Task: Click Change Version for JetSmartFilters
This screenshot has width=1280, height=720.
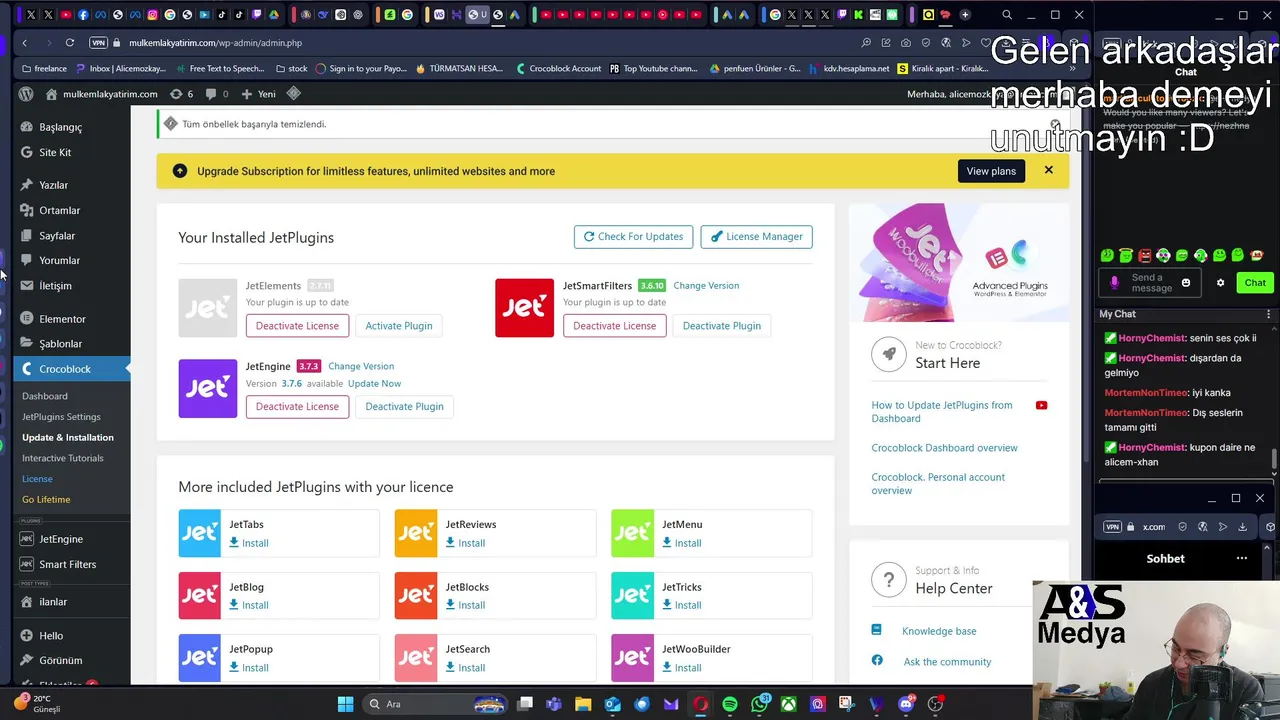Action: click(706, 285)
